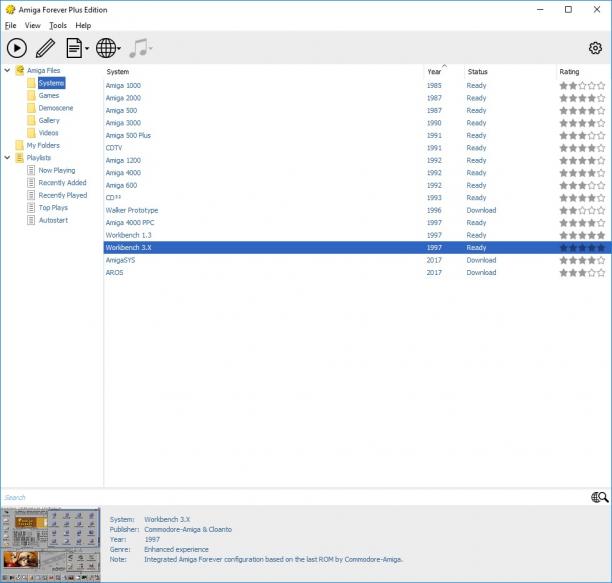612x583 pixels.
Task: Select the Walker Prototype row
Action: pos(357,210)
